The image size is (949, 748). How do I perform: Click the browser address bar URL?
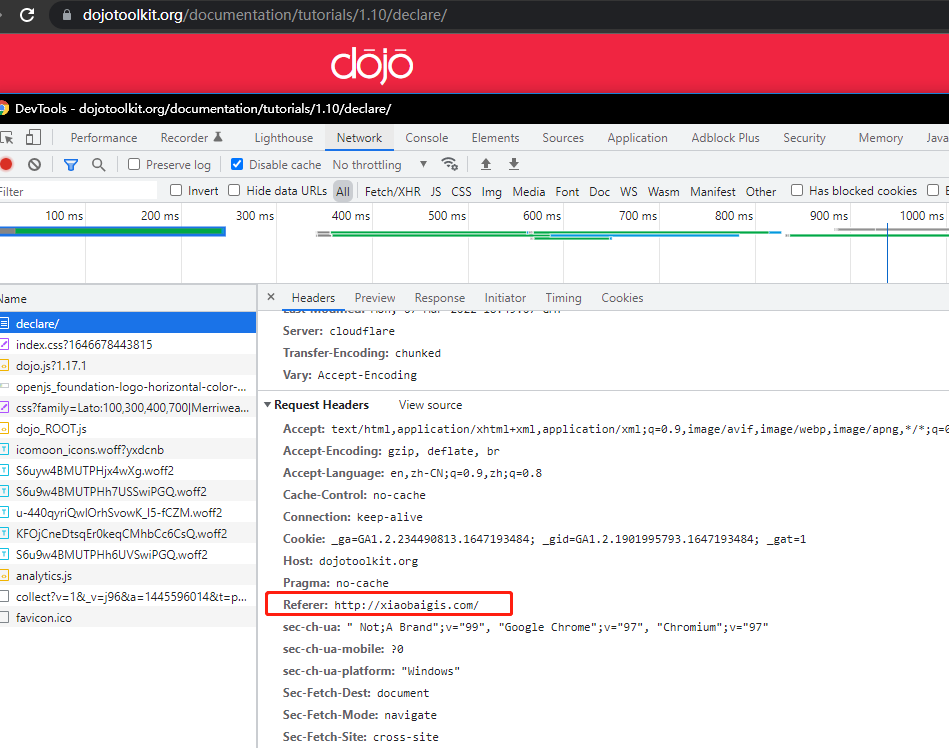[264, 15]
